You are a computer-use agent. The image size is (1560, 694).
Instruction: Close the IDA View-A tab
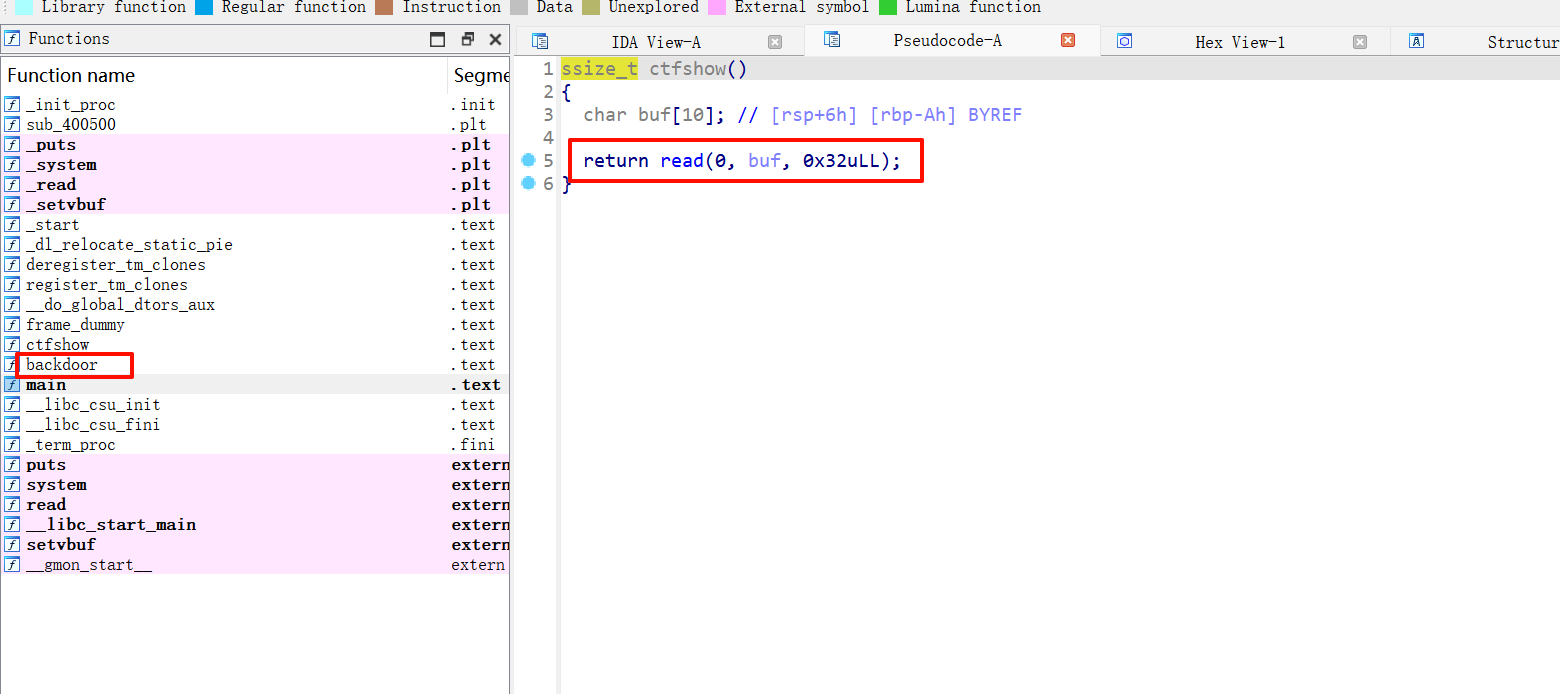click(774, 42)
